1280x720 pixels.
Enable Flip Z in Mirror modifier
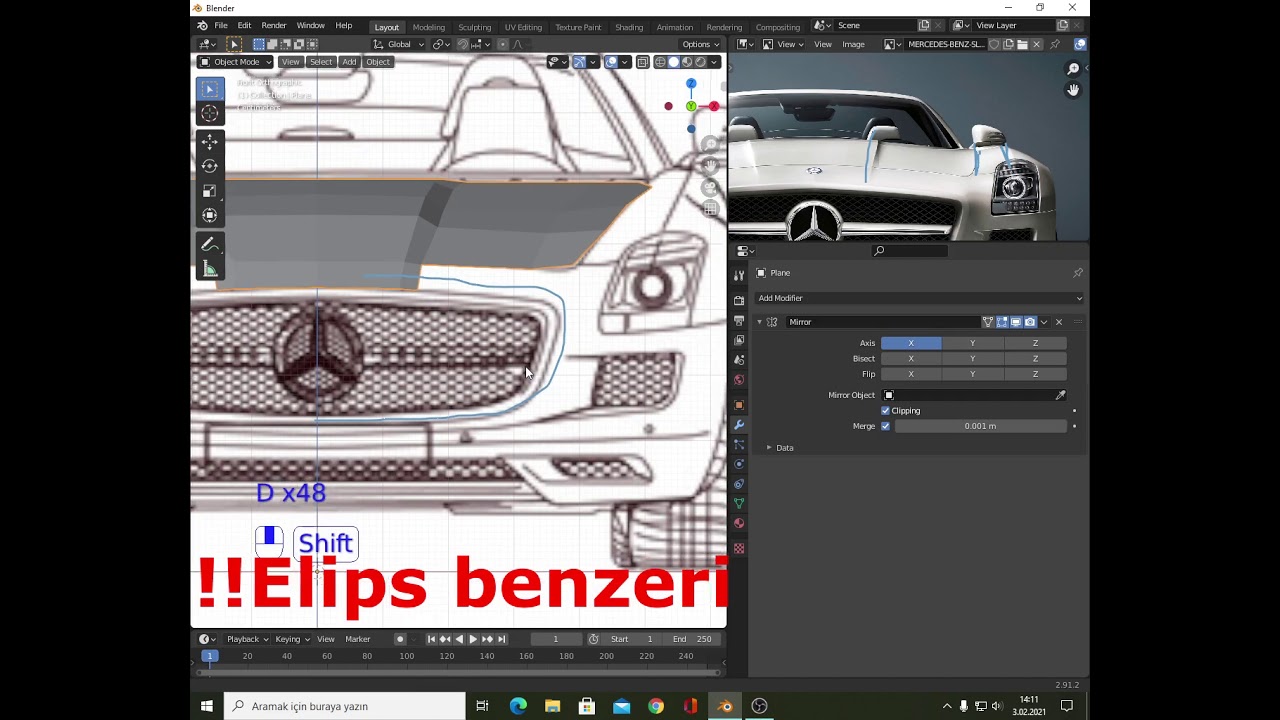[x=1035, y=374]
